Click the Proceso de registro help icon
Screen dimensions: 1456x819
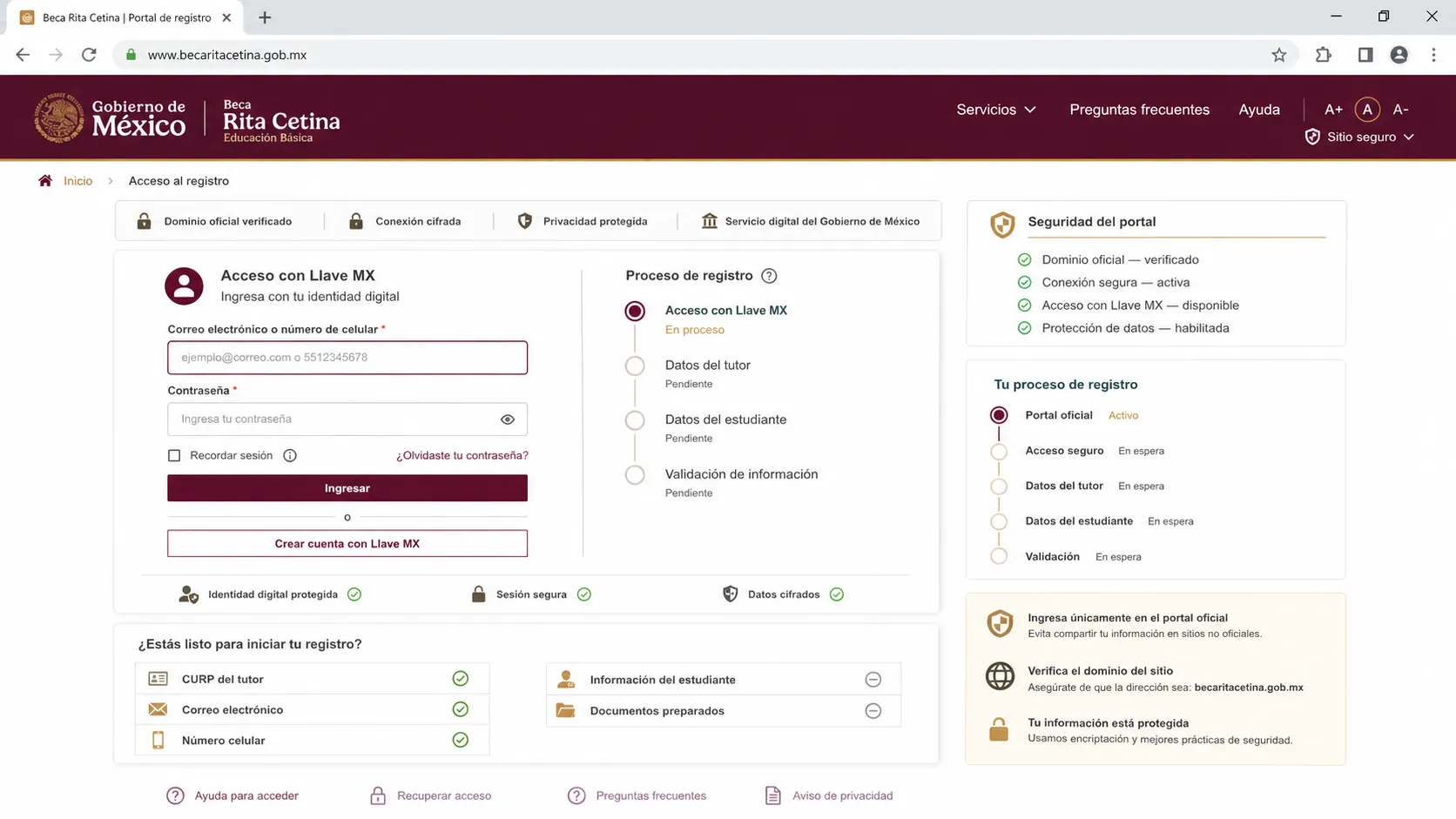(769, 276)
